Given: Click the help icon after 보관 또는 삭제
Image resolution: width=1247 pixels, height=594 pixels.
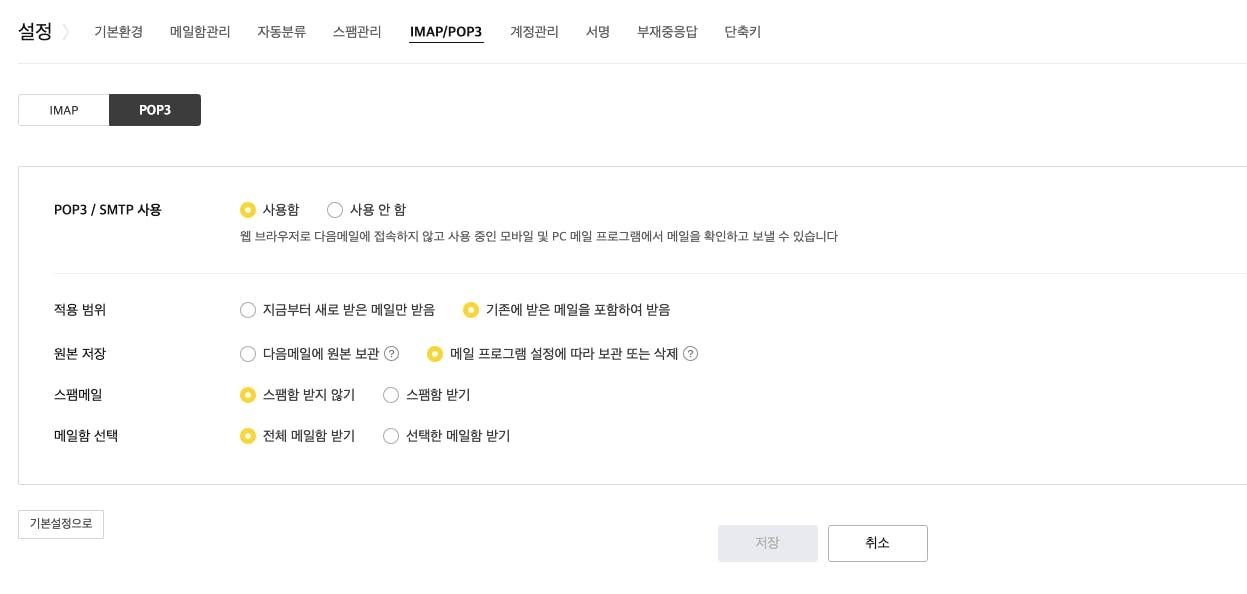Looking at the screenshot, I should [690, 353].
